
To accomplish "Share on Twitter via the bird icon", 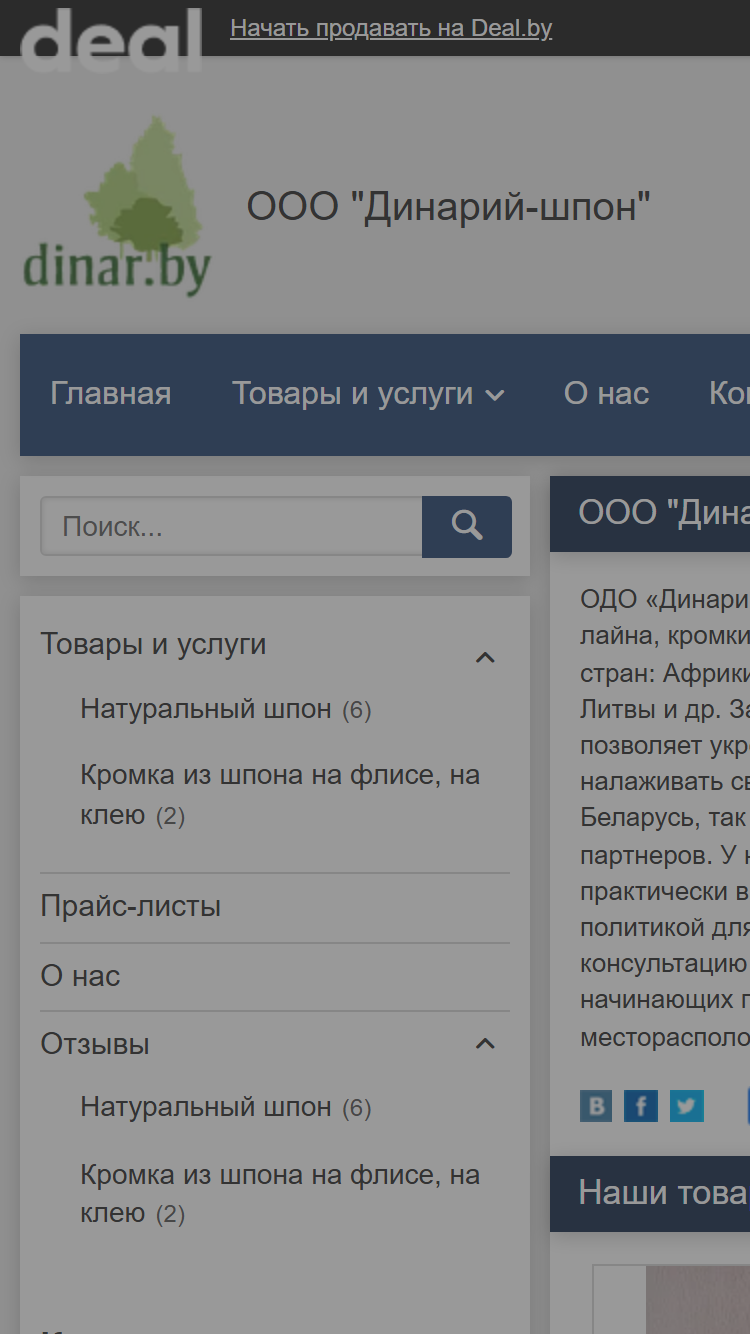I will 687,1106.
